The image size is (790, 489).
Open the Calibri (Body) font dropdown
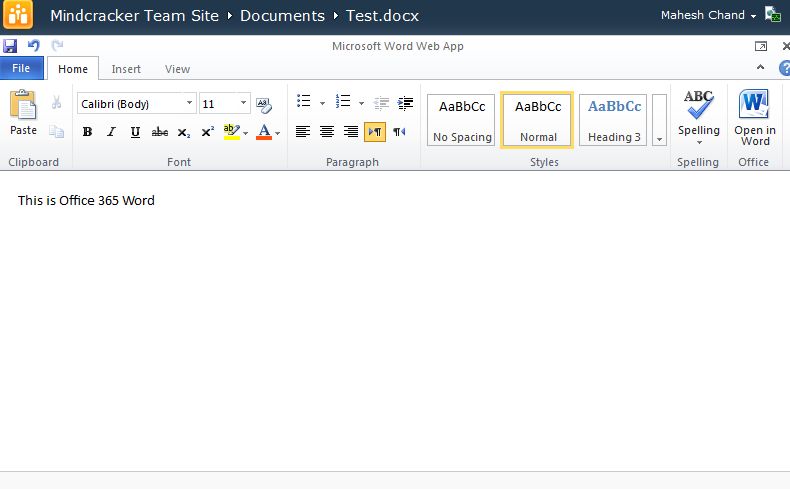pyautogui.click(x=189, y=103)
